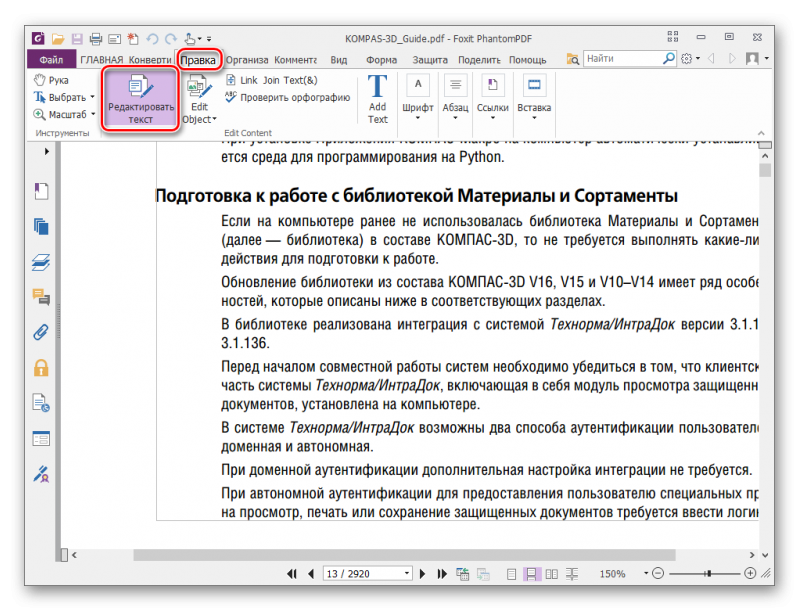Open the Layers panel in sidebar
Image resolution: width=800 pixels, height=611 pixels.
tap(41, 262)
